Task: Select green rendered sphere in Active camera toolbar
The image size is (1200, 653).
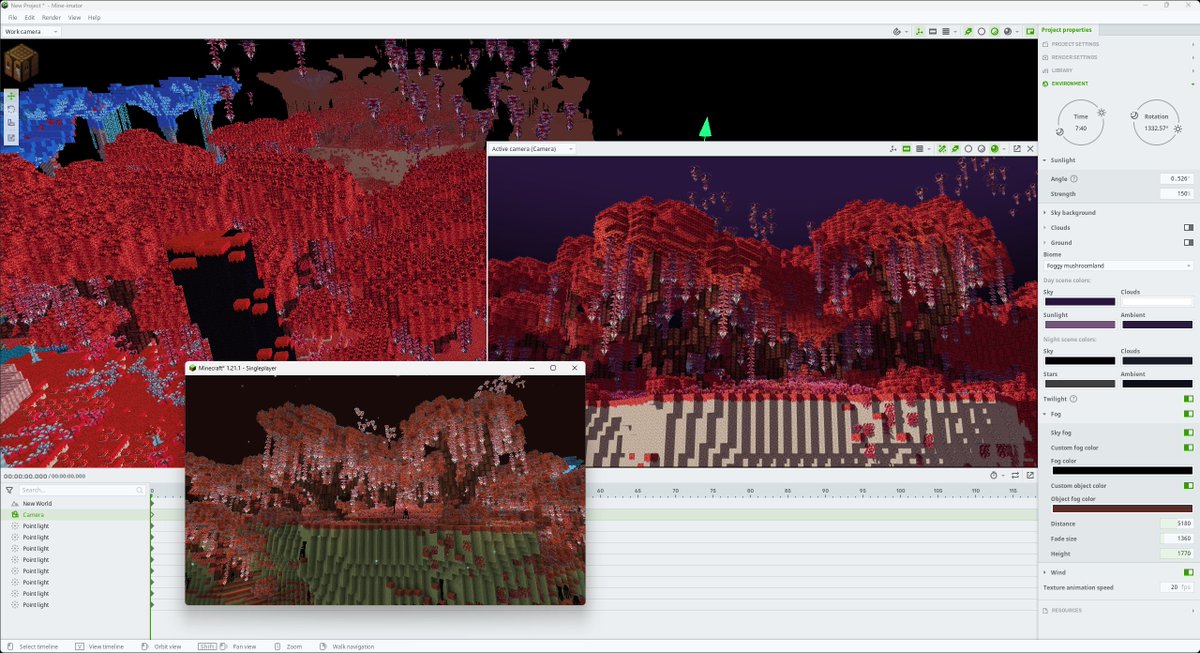Action: pos(994,149)
